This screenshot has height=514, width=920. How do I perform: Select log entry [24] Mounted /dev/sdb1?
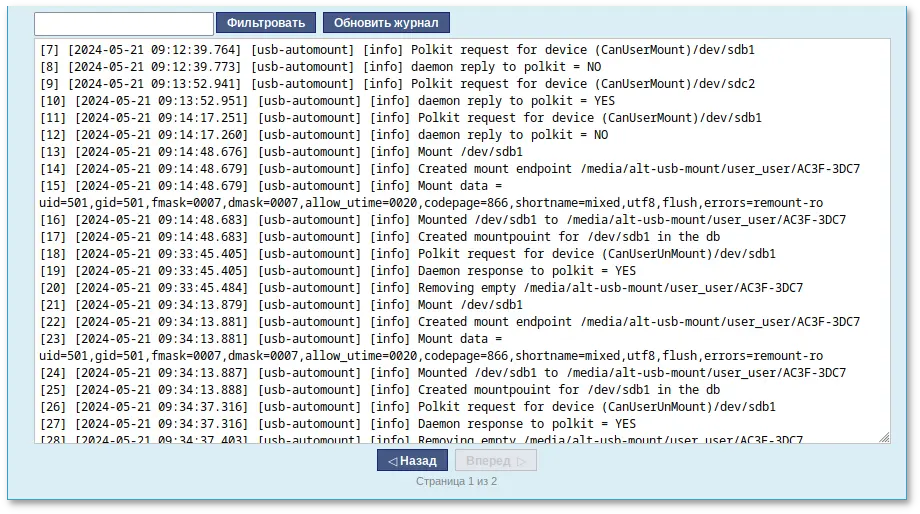coord(443,373)
